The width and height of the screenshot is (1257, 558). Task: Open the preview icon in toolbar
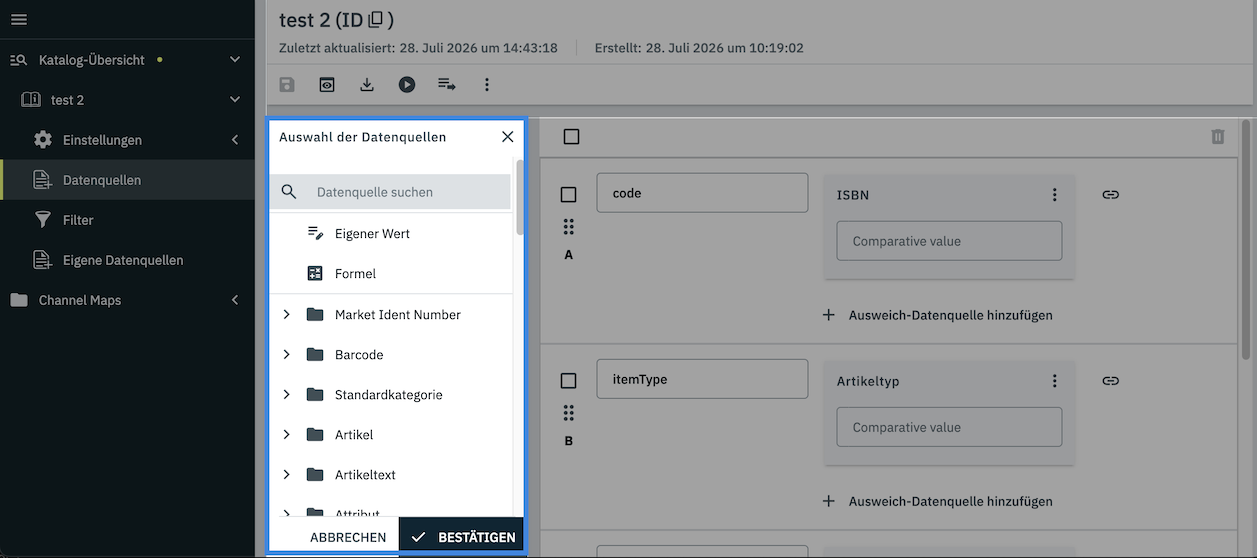327,85
